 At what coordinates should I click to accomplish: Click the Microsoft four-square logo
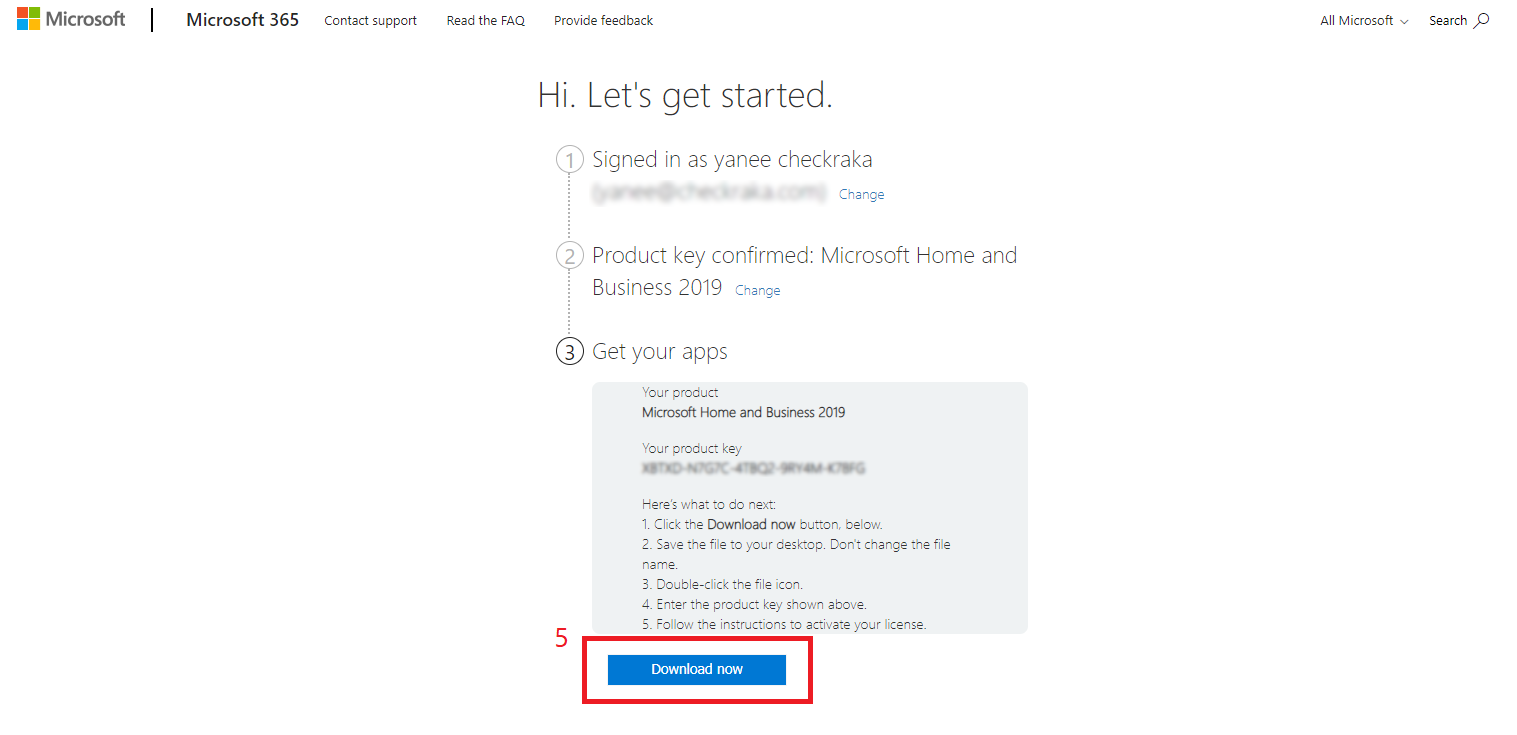29,19
